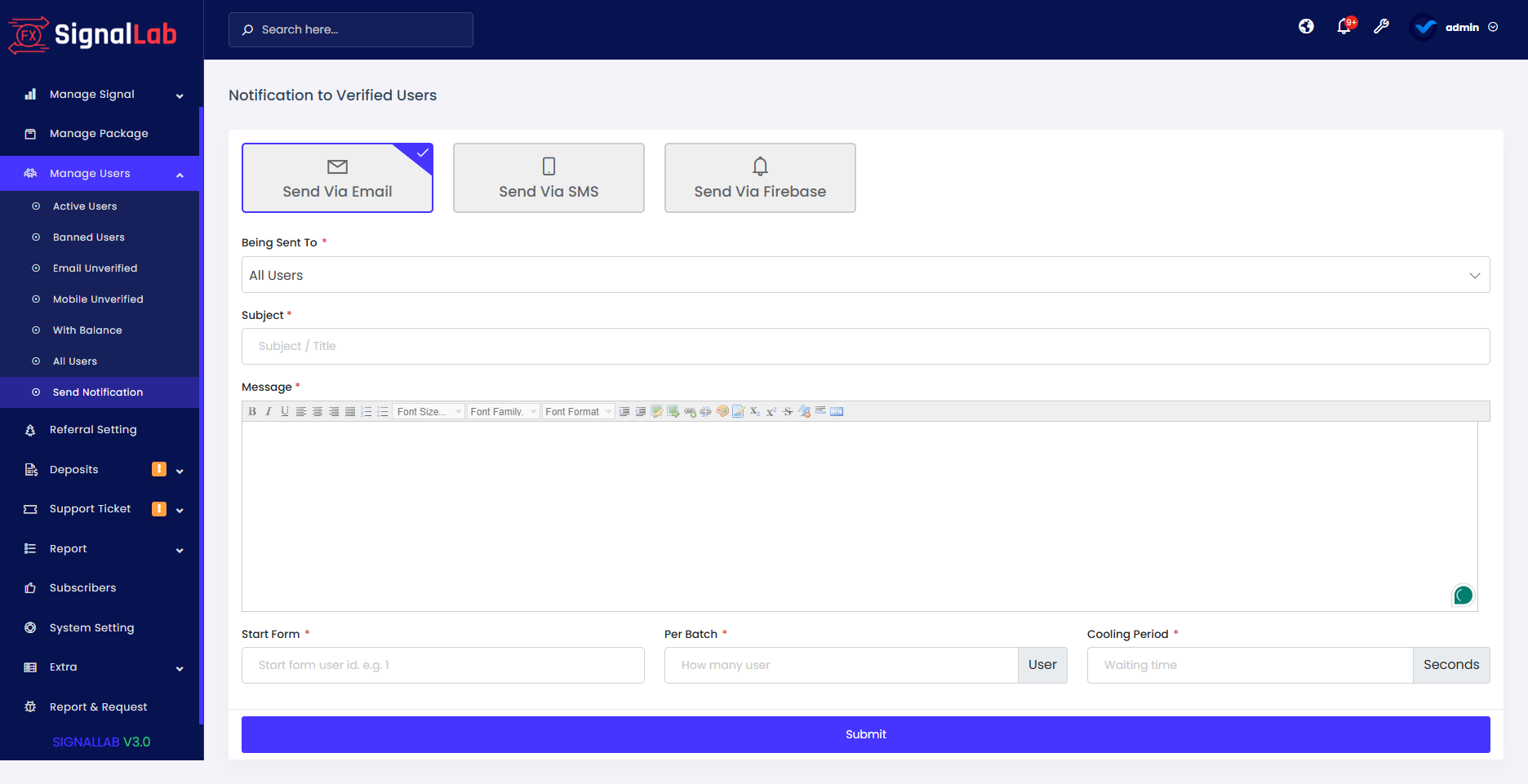
Task: Toggle bold formatting in the message editor
Action: pyautogui.click(x=252, y=411)
